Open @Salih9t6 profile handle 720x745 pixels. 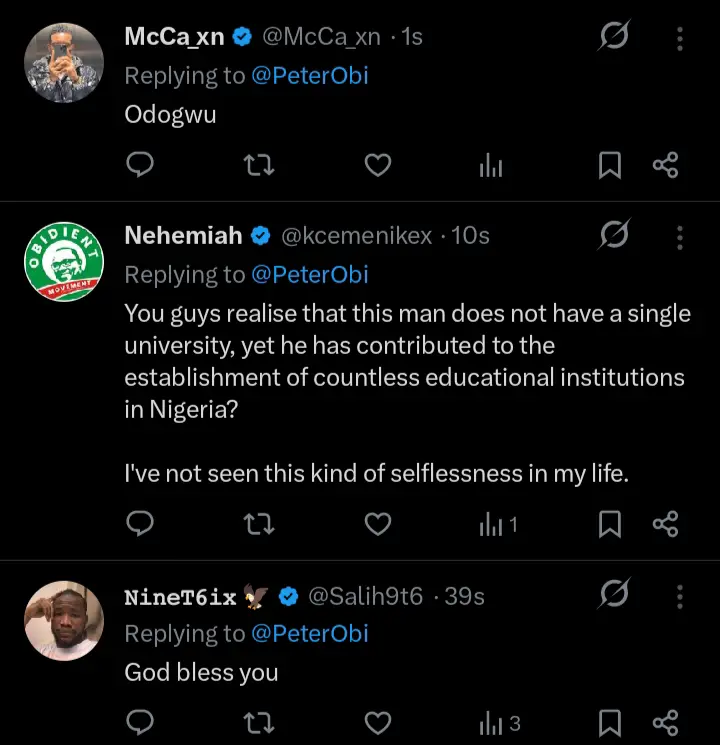[x=364, y=597]
